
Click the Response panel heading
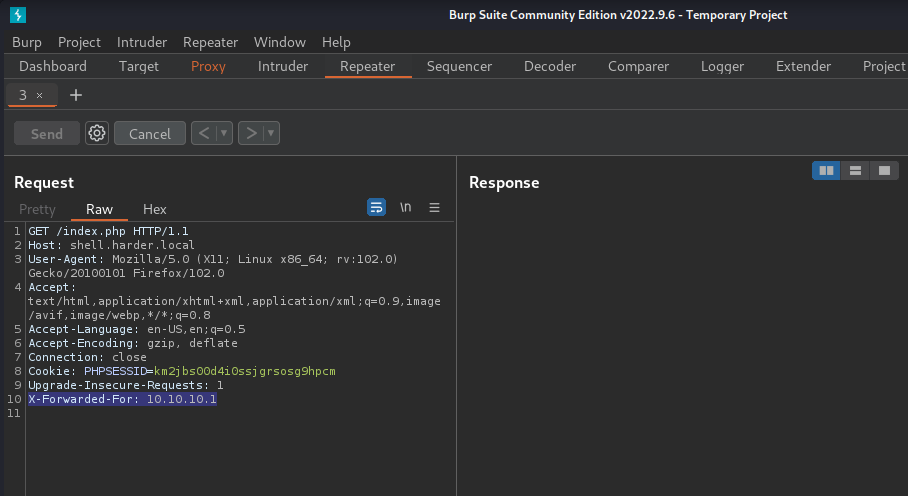click(504, 182)
